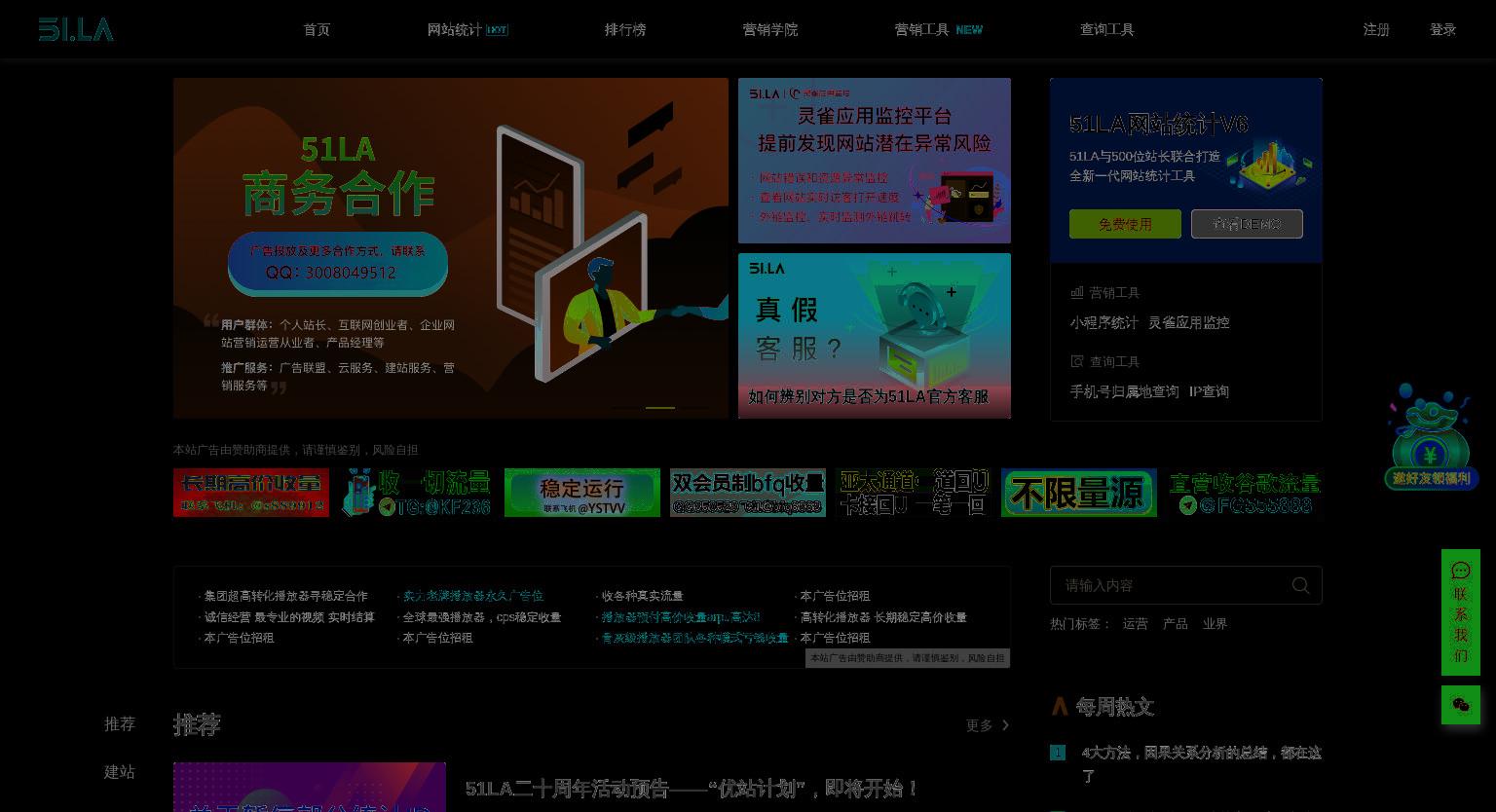Viewport: 1496px width, 812px height.
Task: Click the 营销工具 section icon in sidebar
Action: click(x=1077, y=292)
